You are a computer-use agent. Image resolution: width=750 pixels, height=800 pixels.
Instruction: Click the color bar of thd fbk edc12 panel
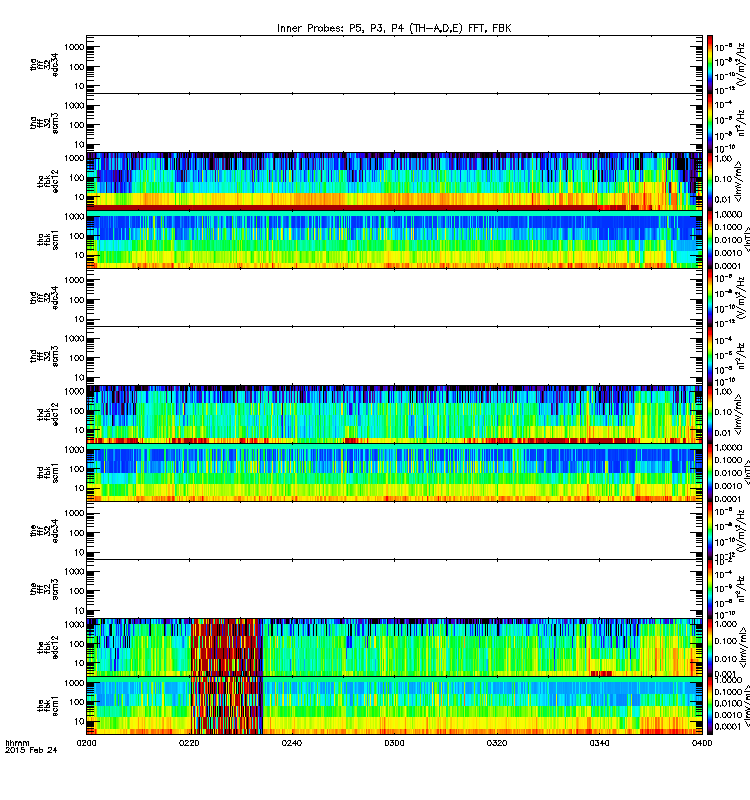(710, 414)
